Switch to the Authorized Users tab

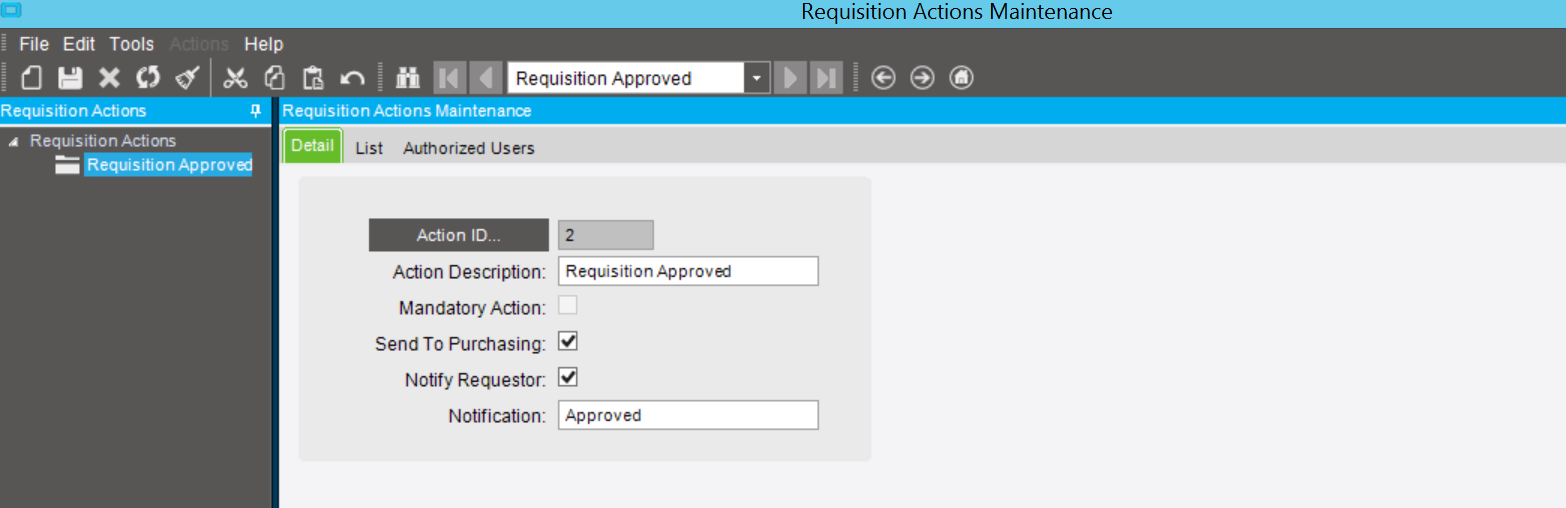pos(469,148)
